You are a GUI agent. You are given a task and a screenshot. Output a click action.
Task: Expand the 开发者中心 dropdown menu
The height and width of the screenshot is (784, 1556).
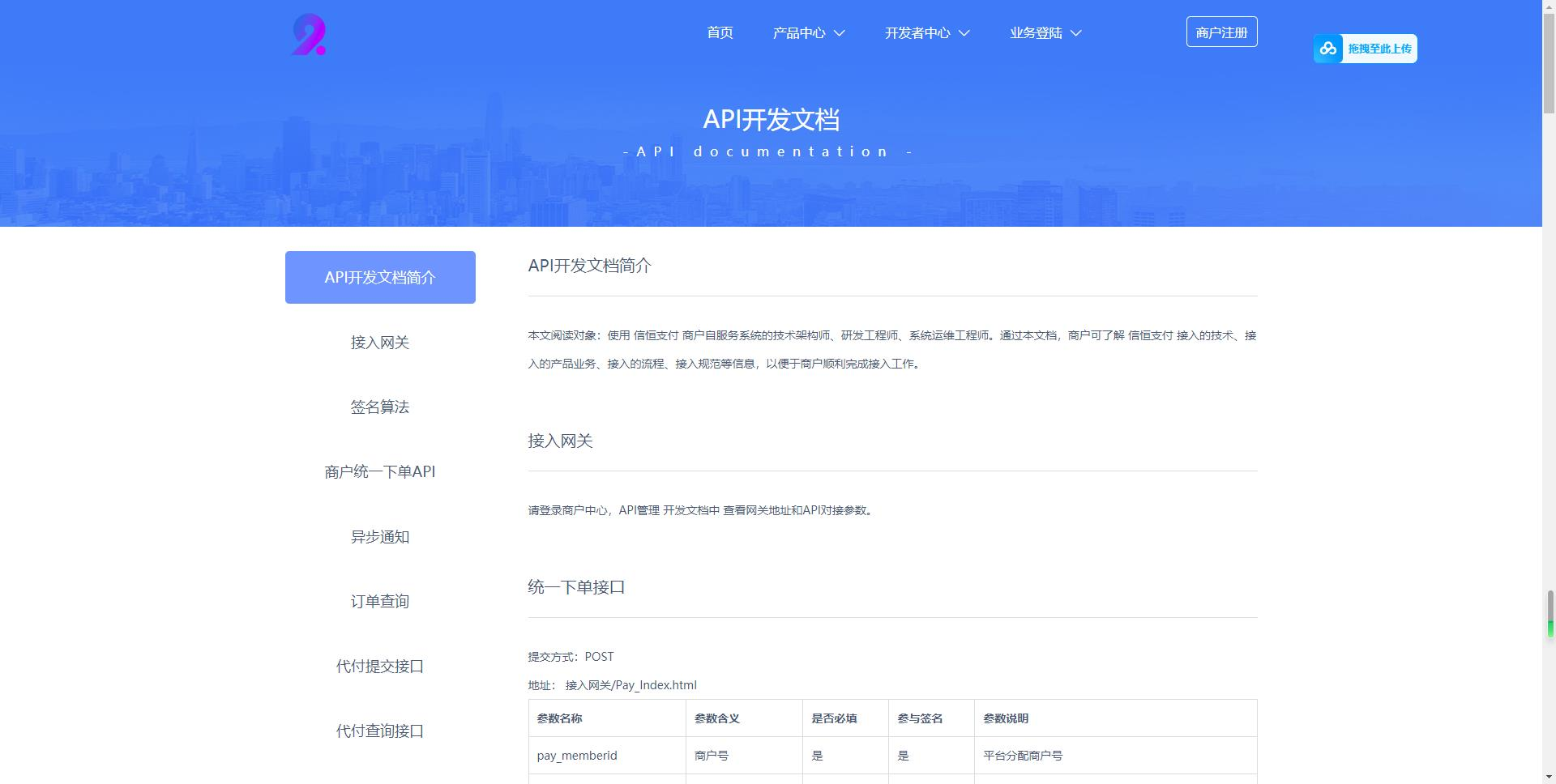coord(926,33)
